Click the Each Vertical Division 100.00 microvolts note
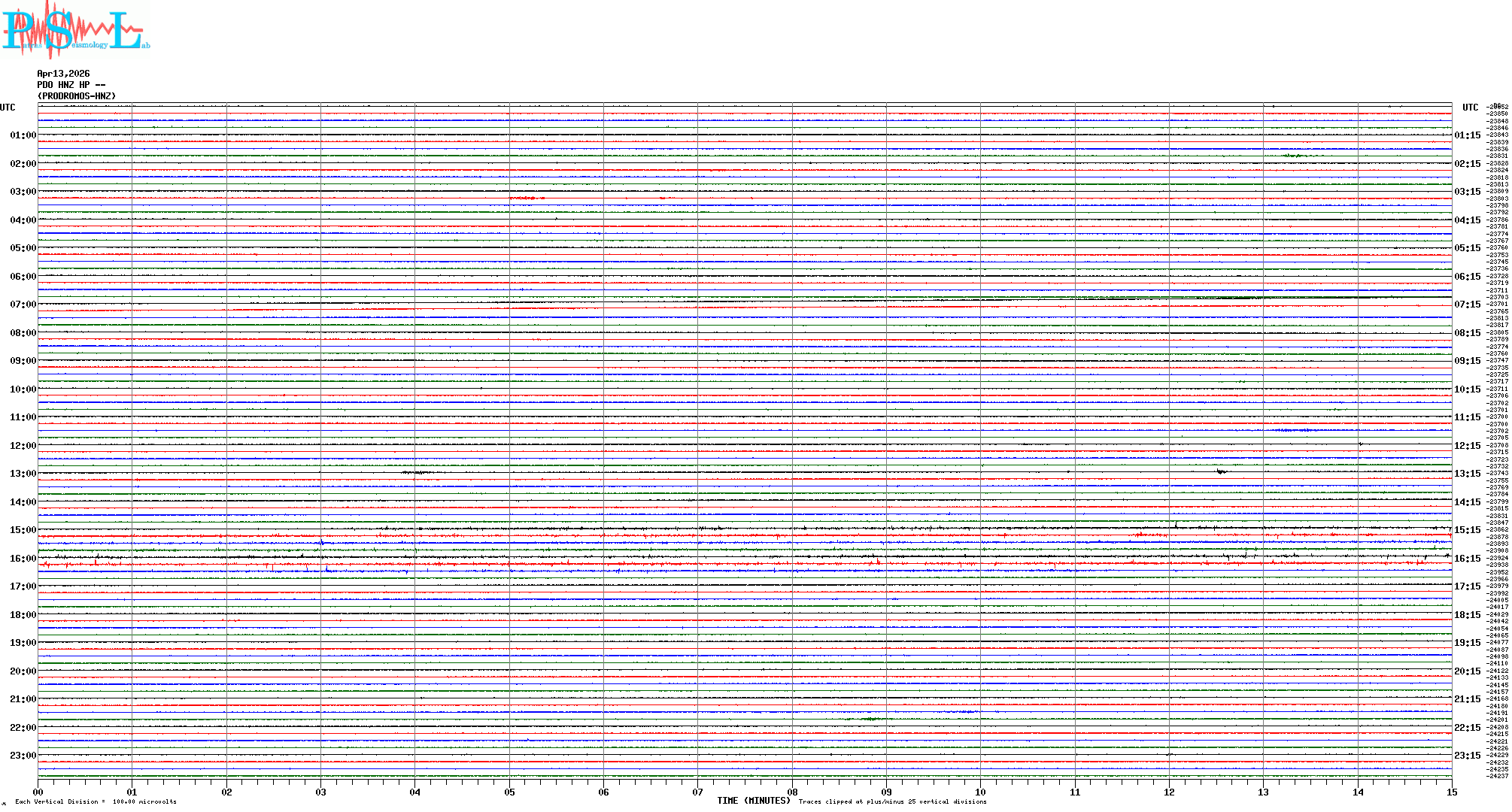Image resolution: width=1512 pixels, height=812 pixels. coord(96,802)
